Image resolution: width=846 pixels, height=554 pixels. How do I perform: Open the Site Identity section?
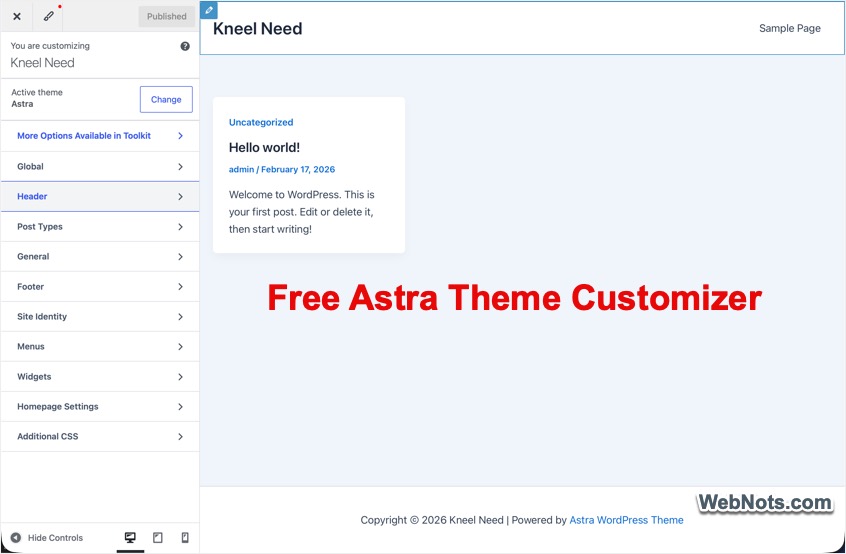tap(100, 317)
